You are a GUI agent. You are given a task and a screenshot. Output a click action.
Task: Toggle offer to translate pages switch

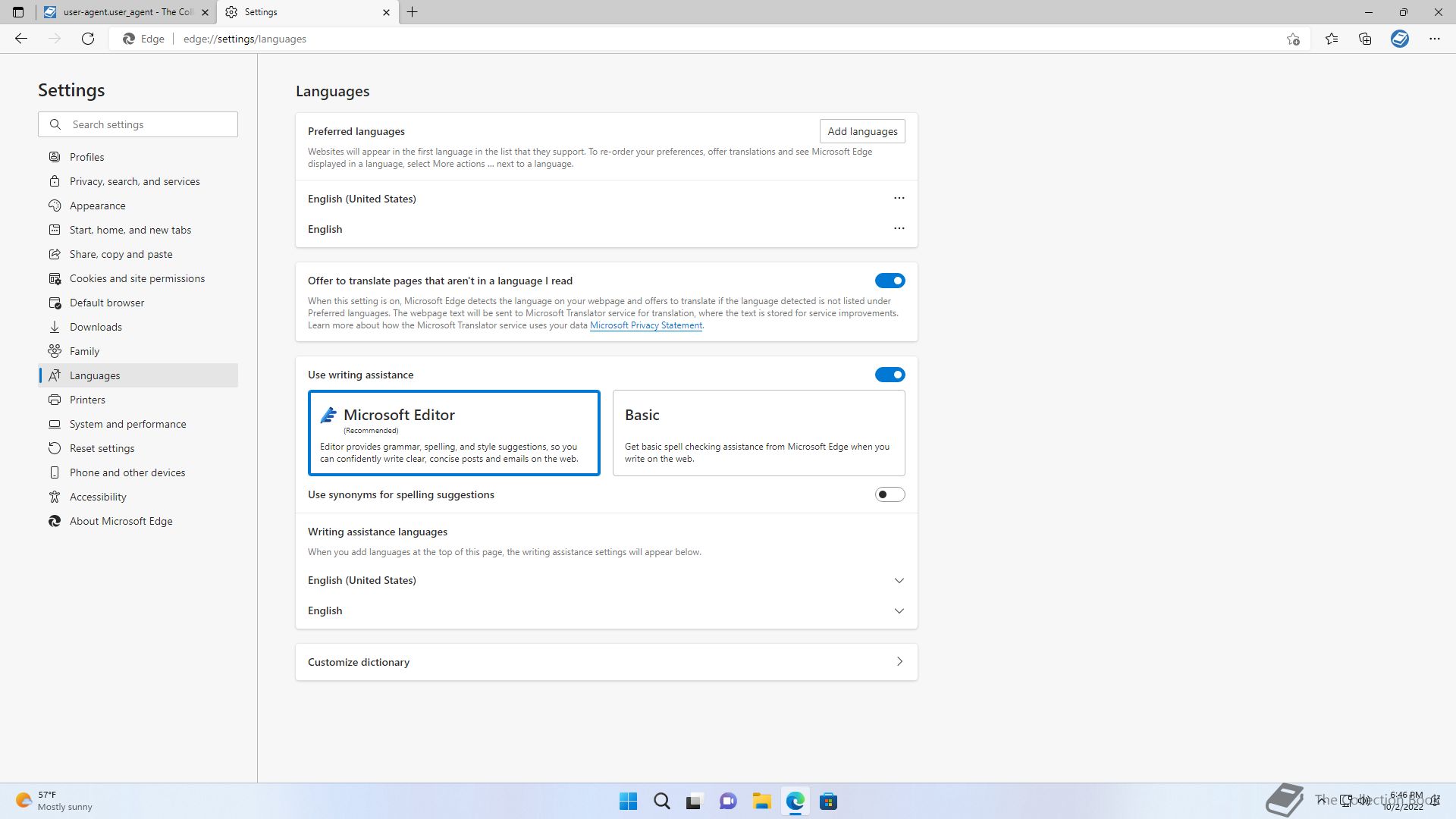click(890, 281)
